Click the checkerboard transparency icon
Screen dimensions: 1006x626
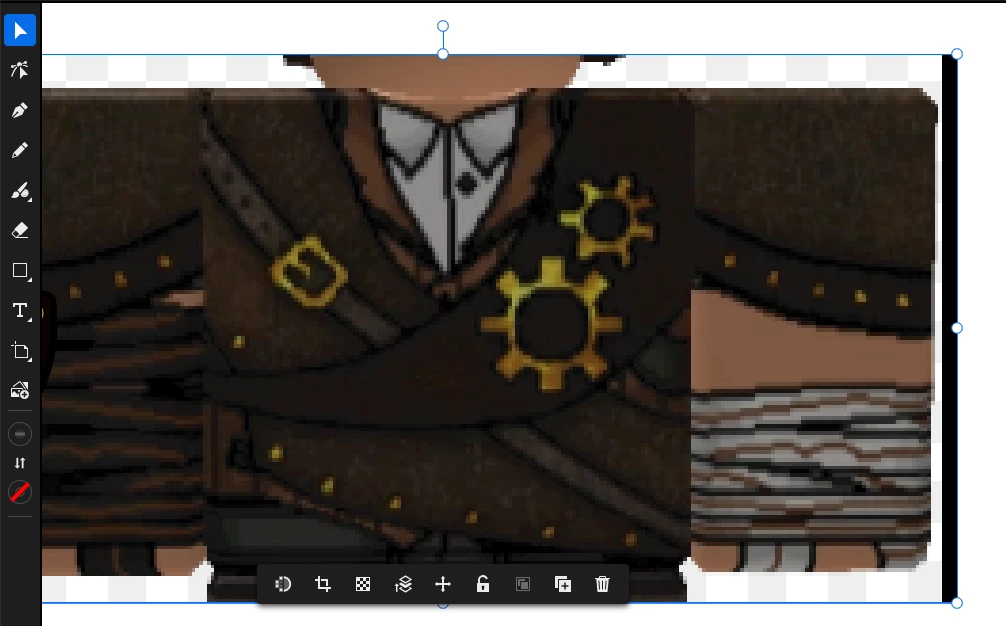click(x=363, y=584)
